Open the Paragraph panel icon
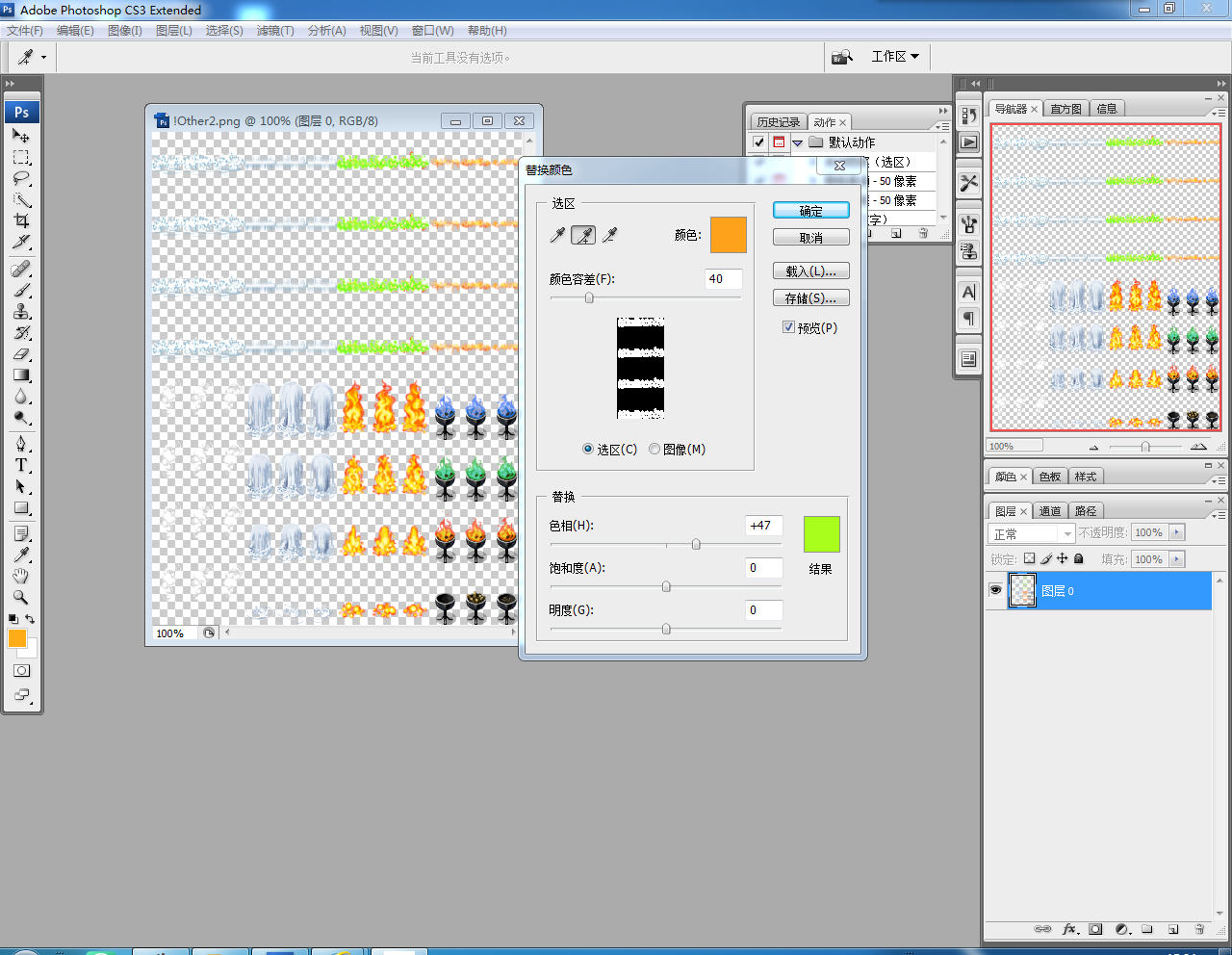1232x955 pixels. tap(969, 319)
